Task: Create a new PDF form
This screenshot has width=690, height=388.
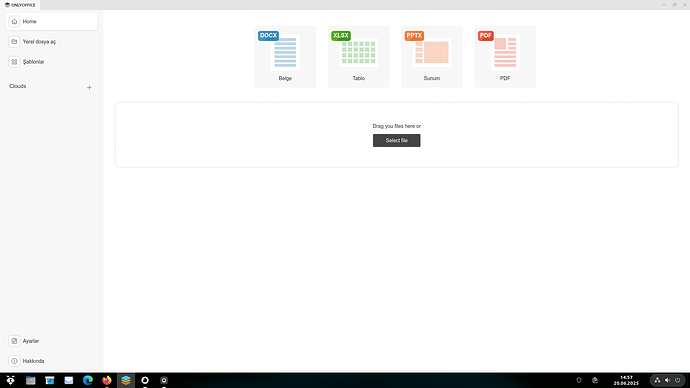Action: [505, 56]
